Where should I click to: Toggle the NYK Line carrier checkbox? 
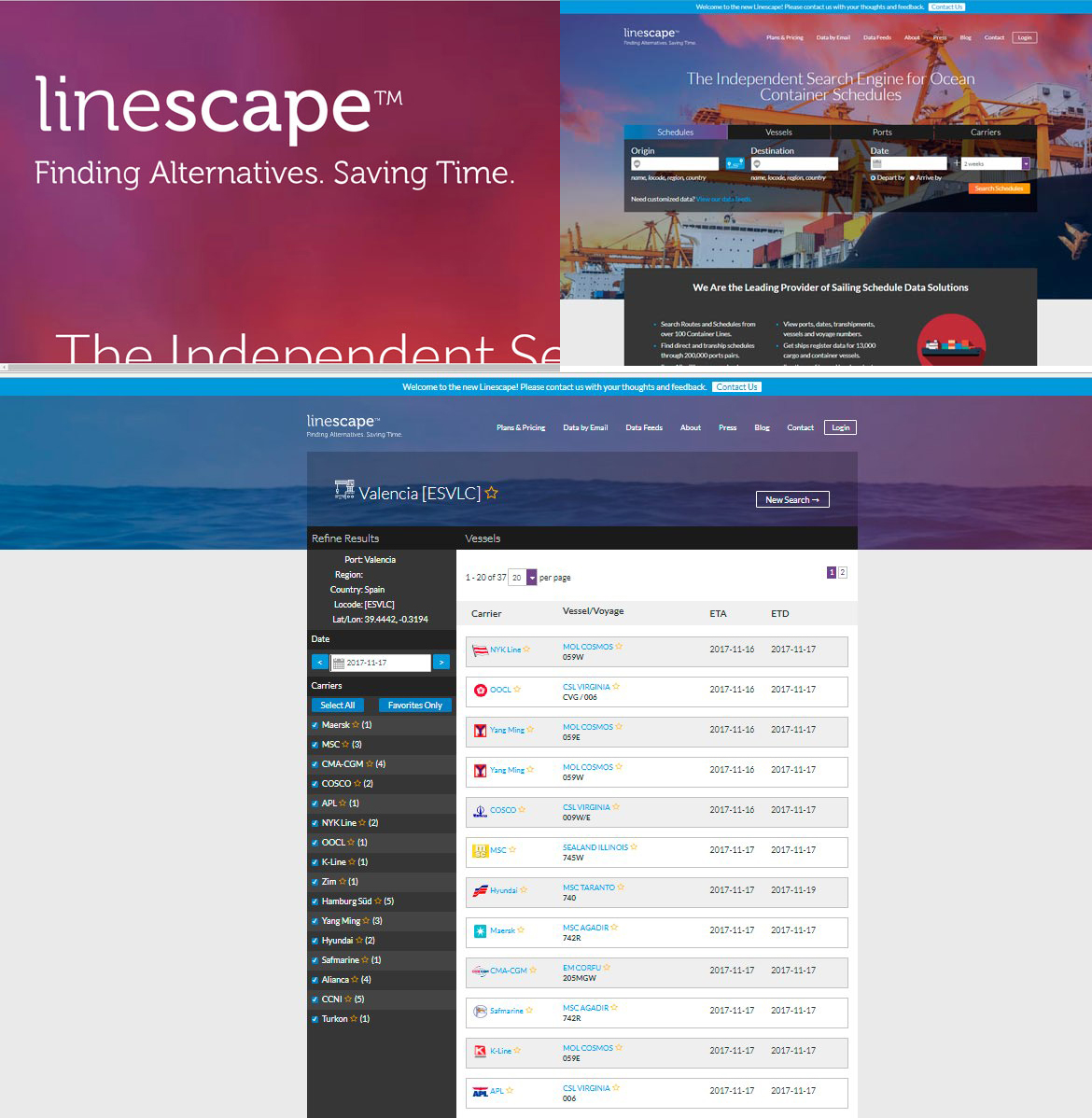[x=315, y=823]
